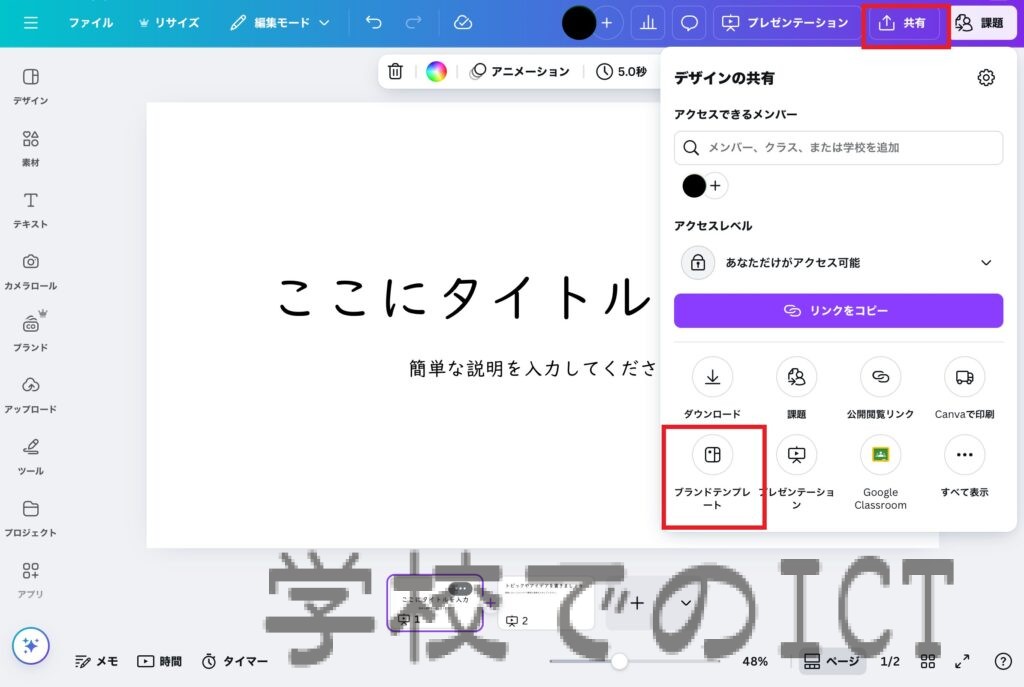Open the background color picker swatch
1024x687 pixels.
436,71
